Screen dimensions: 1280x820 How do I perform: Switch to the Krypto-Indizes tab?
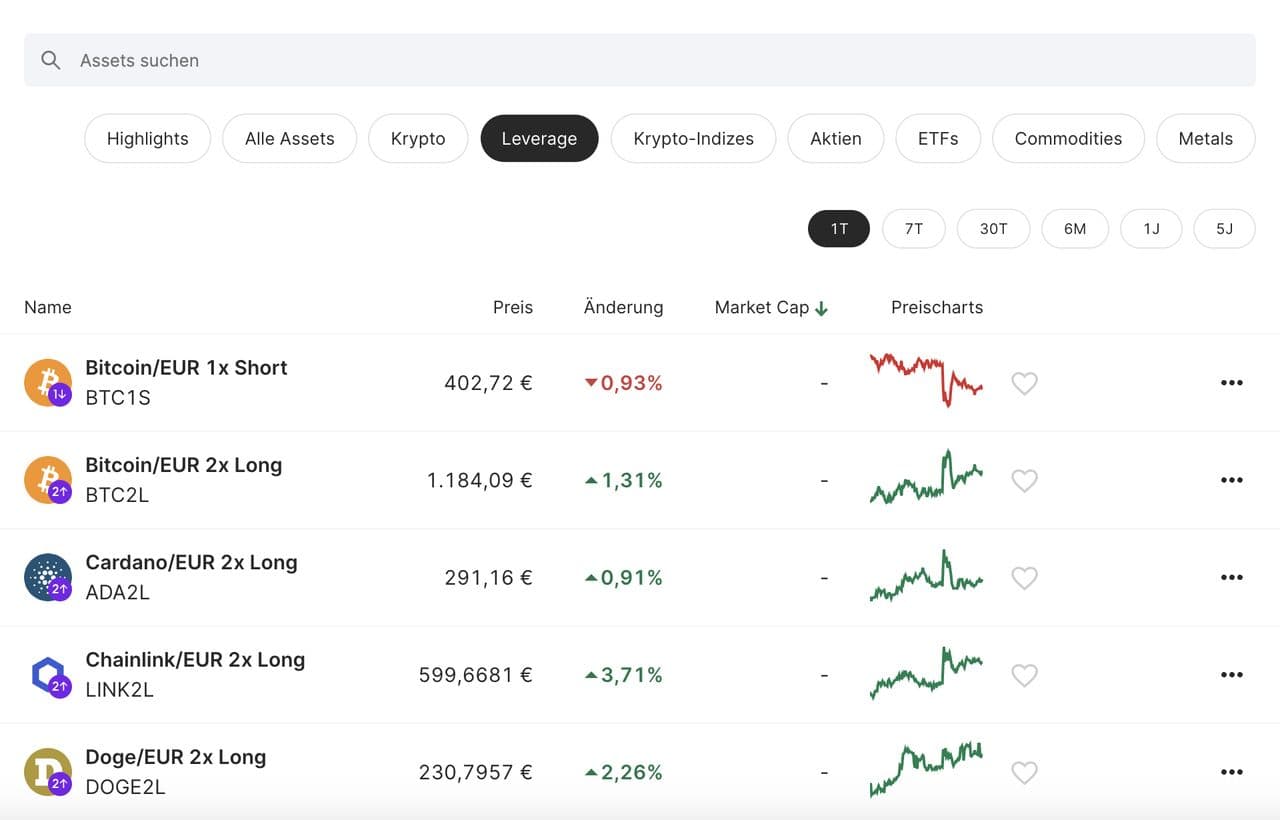[x=693, y=139]
